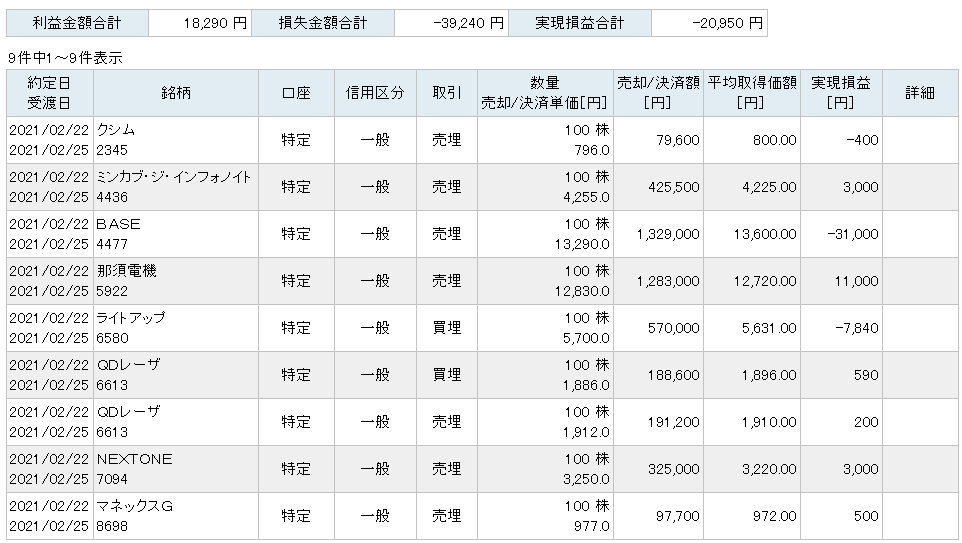Select the マネックスG 8698 stock entry

point(176,516)
